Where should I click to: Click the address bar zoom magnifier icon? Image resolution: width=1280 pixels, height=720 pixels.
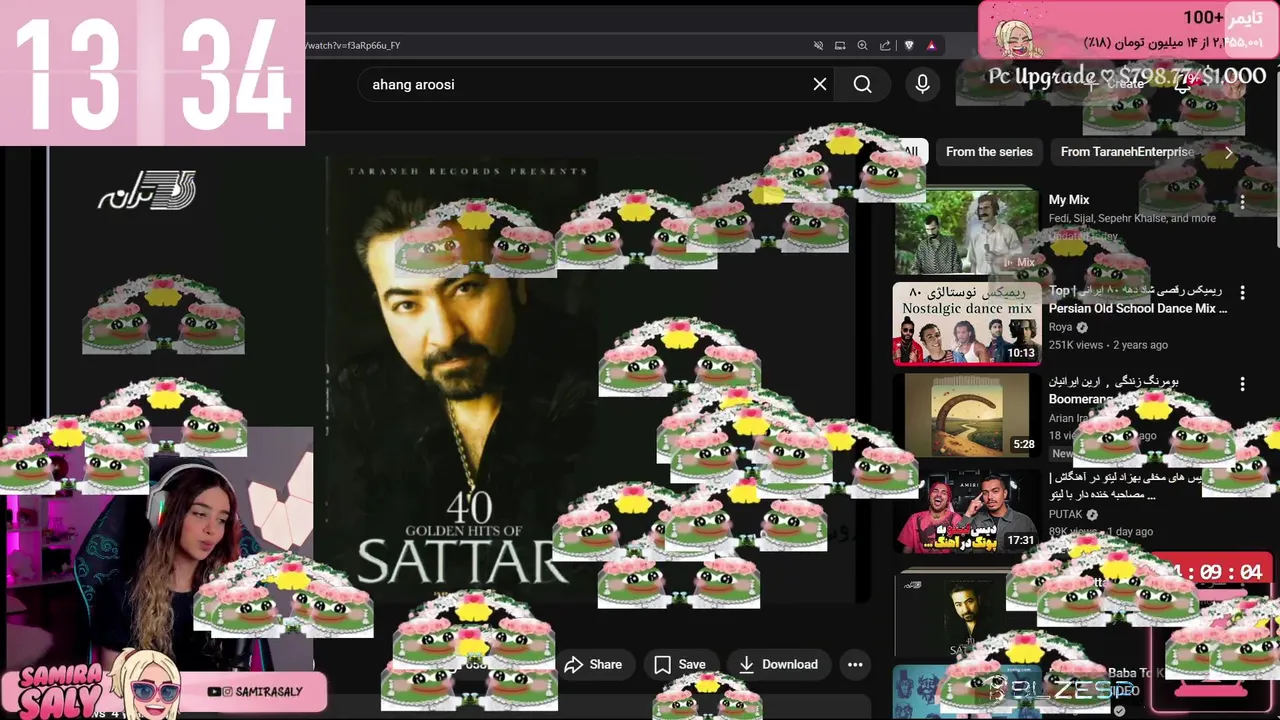pyautogui.click(x=862, y=45)
